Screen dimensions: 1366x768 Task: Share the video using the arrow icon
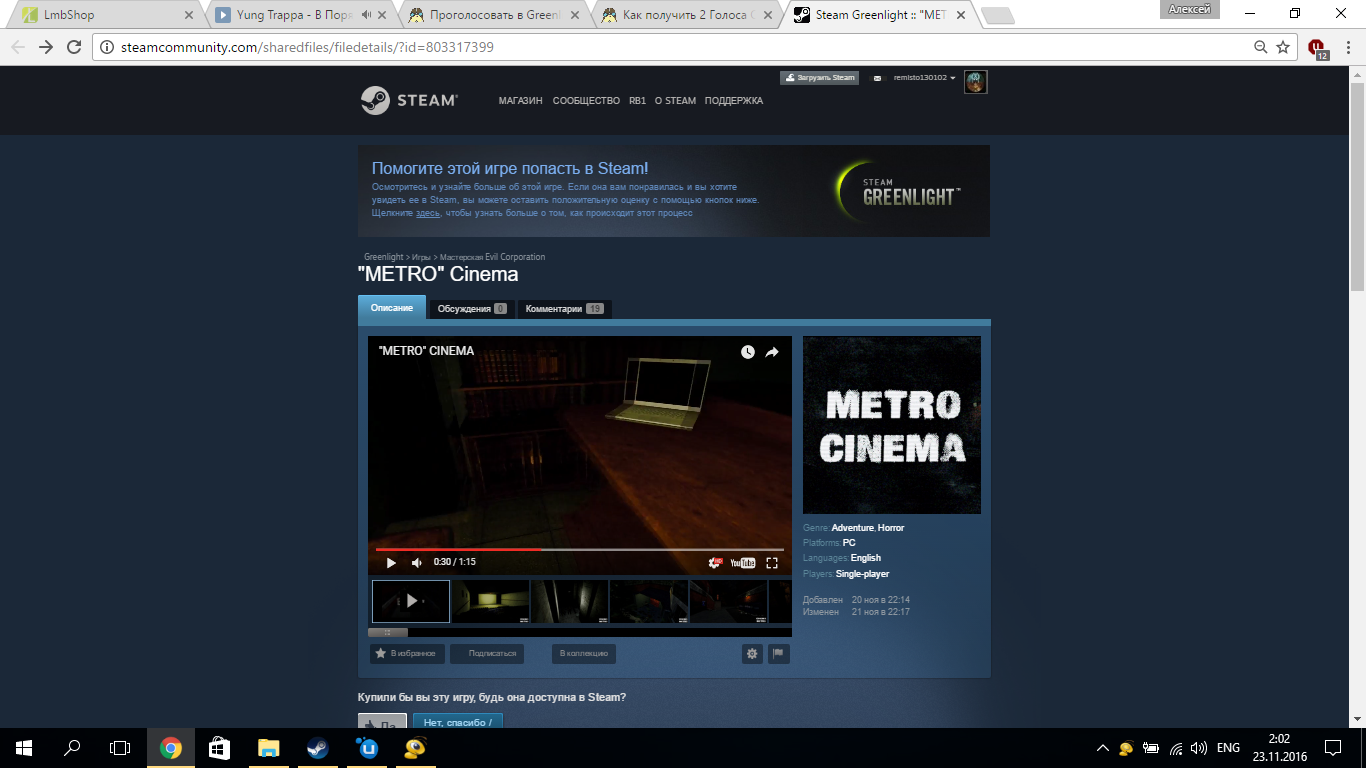click(772, 352)
